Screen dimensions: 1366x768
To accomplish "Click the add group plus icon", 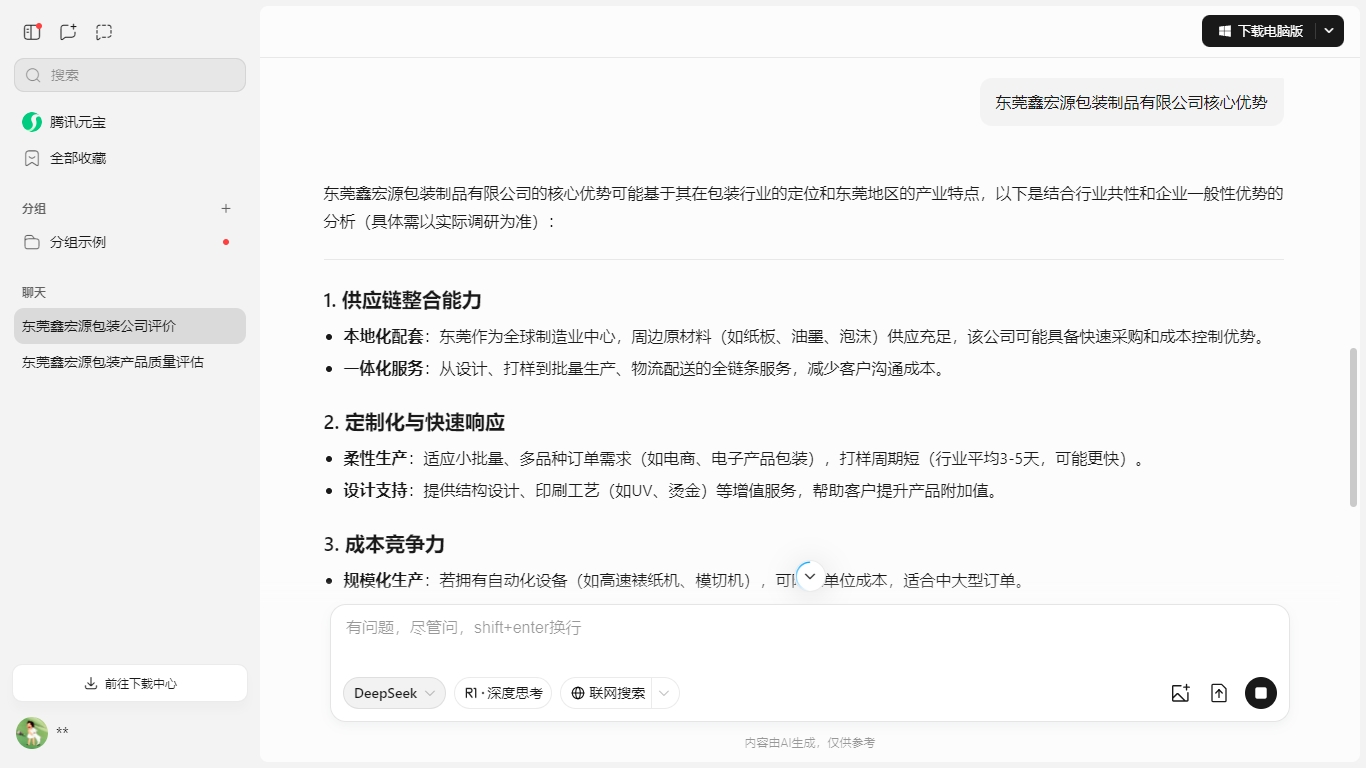I will coord(226,209).
